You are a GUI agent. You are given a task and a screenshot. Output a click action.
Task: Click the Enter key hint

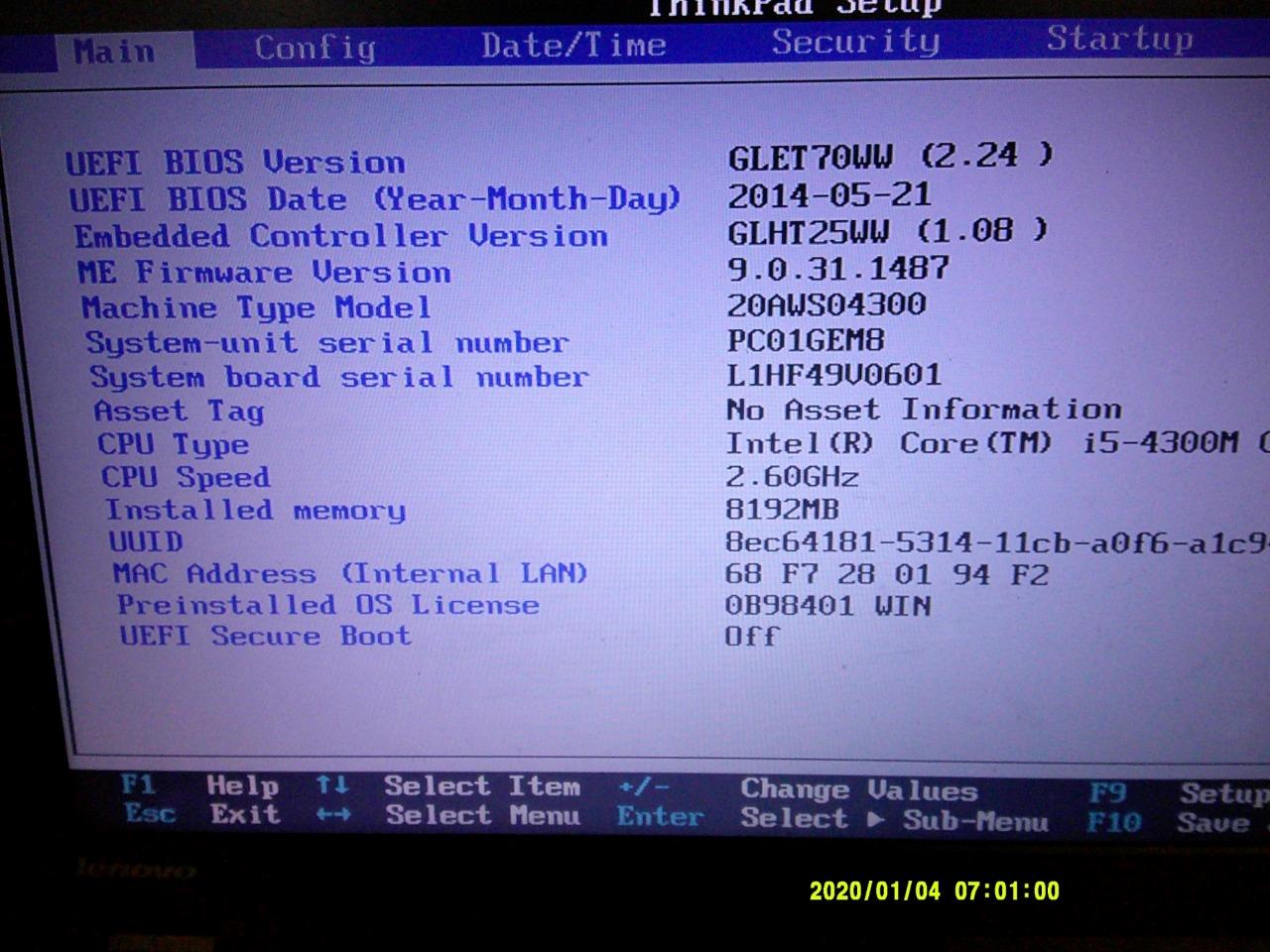(x=660, y=816)
